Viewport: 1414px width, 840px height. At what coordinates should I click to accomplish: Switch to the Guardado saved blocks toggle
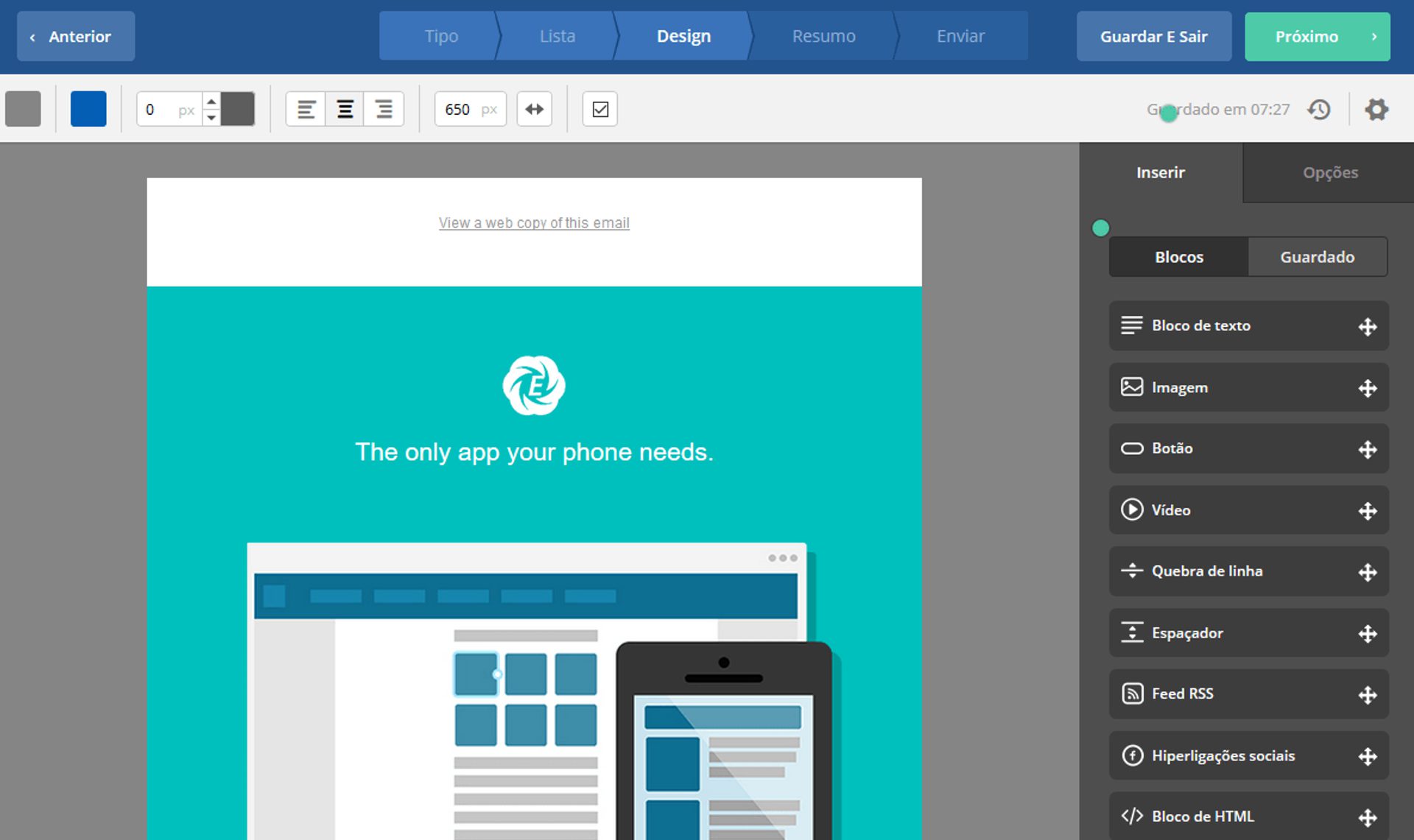point(1317,257)
